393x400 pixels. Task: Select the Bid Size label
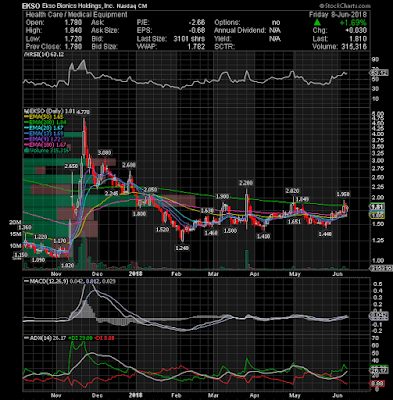104,47
